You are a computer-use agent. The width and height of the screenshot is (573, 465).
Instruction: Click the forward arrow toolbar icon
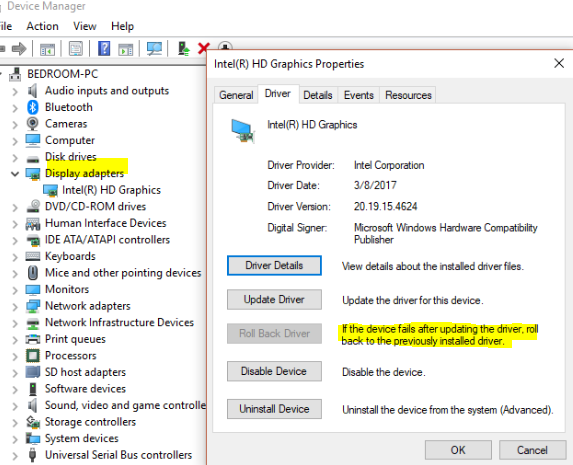19,48
